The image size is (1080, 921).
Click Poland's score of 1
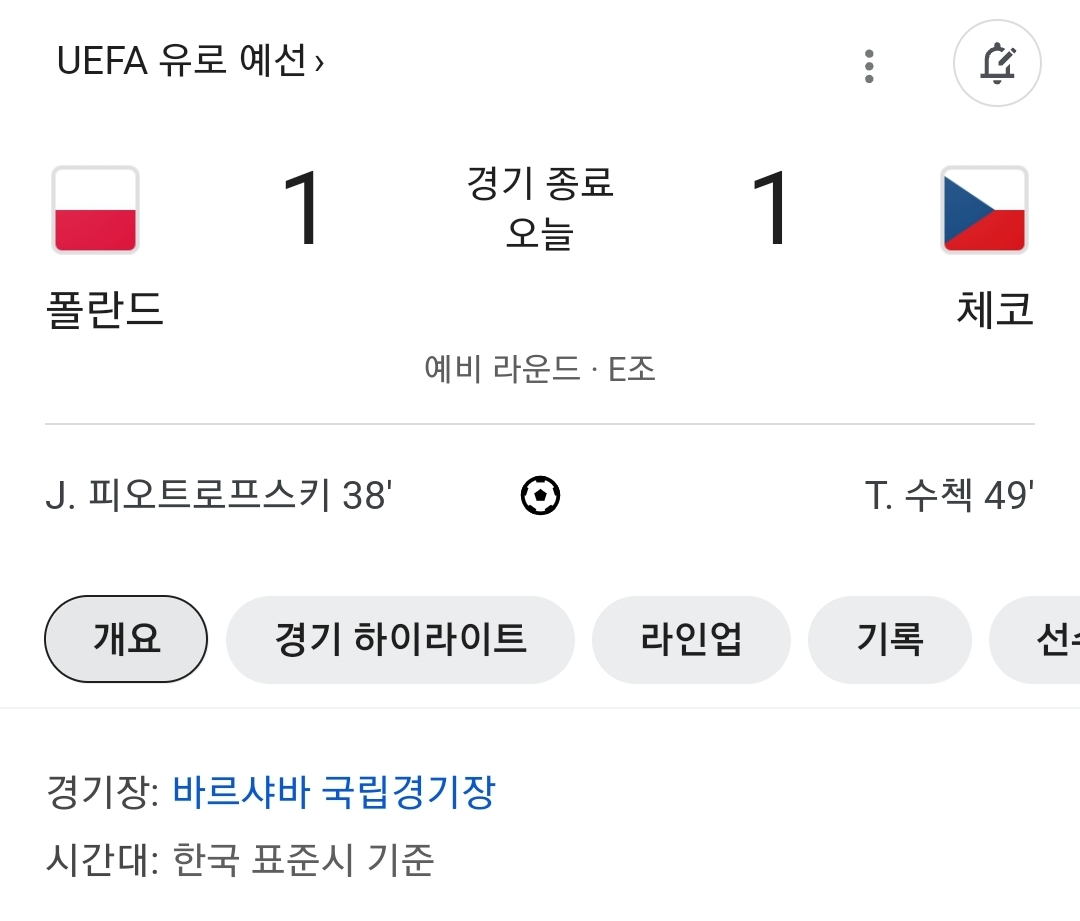pos(304,210)
